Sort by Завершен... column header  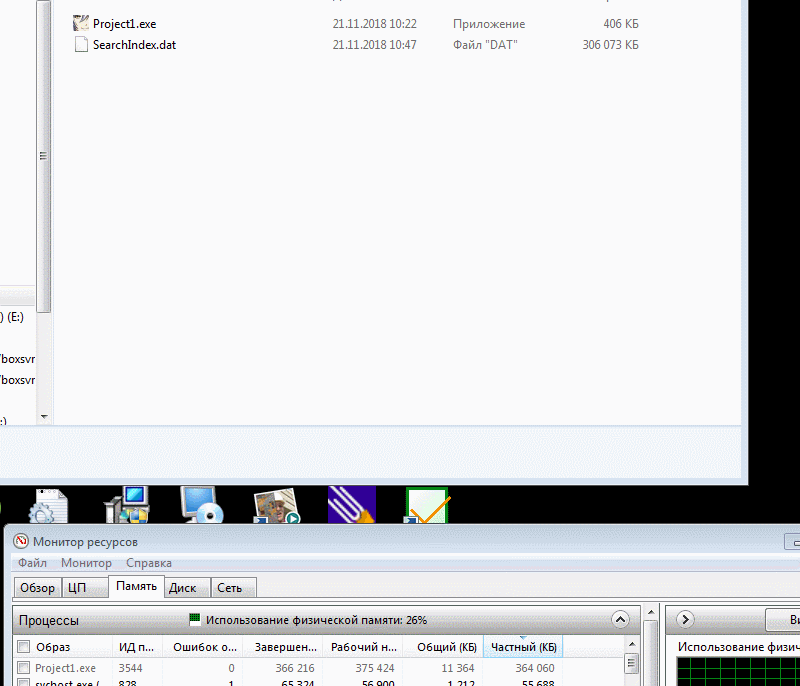(x=285, y=647)
